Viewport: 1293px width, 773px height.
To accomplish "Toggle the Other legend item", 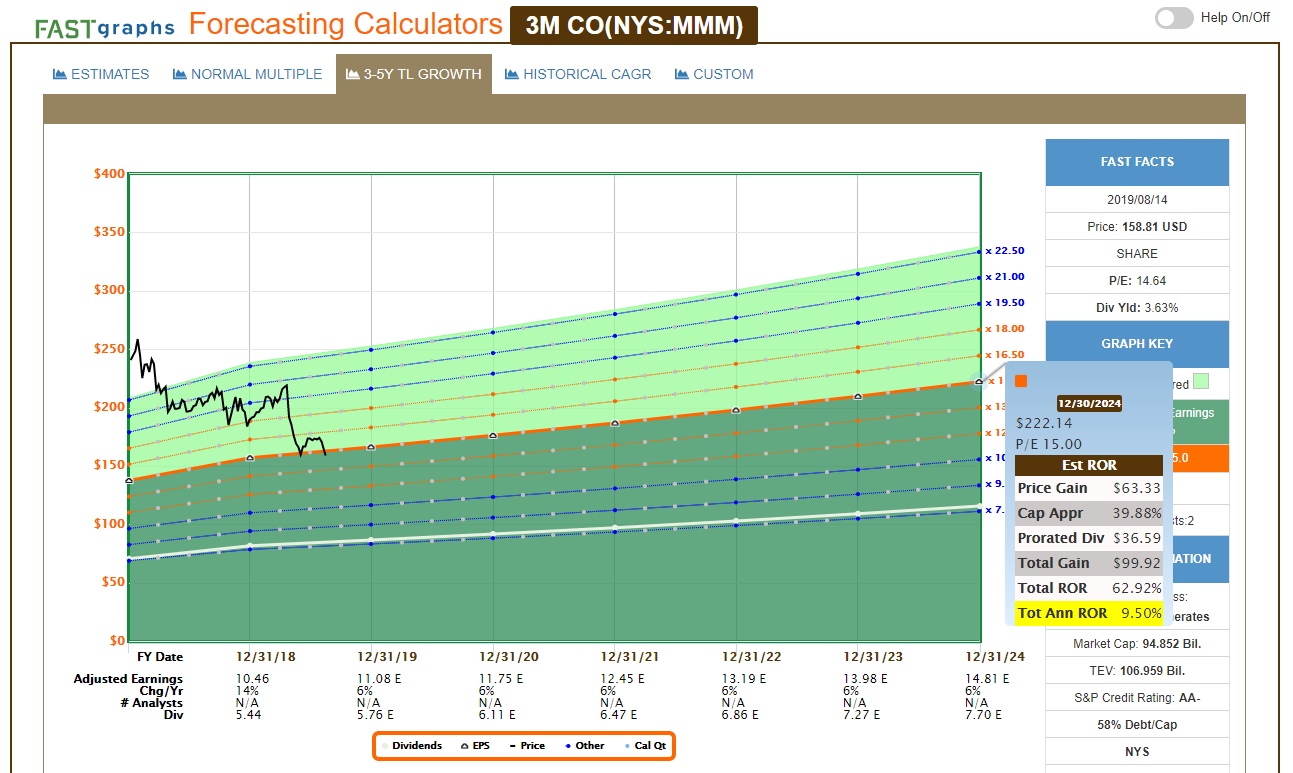I will click(584, 746).
